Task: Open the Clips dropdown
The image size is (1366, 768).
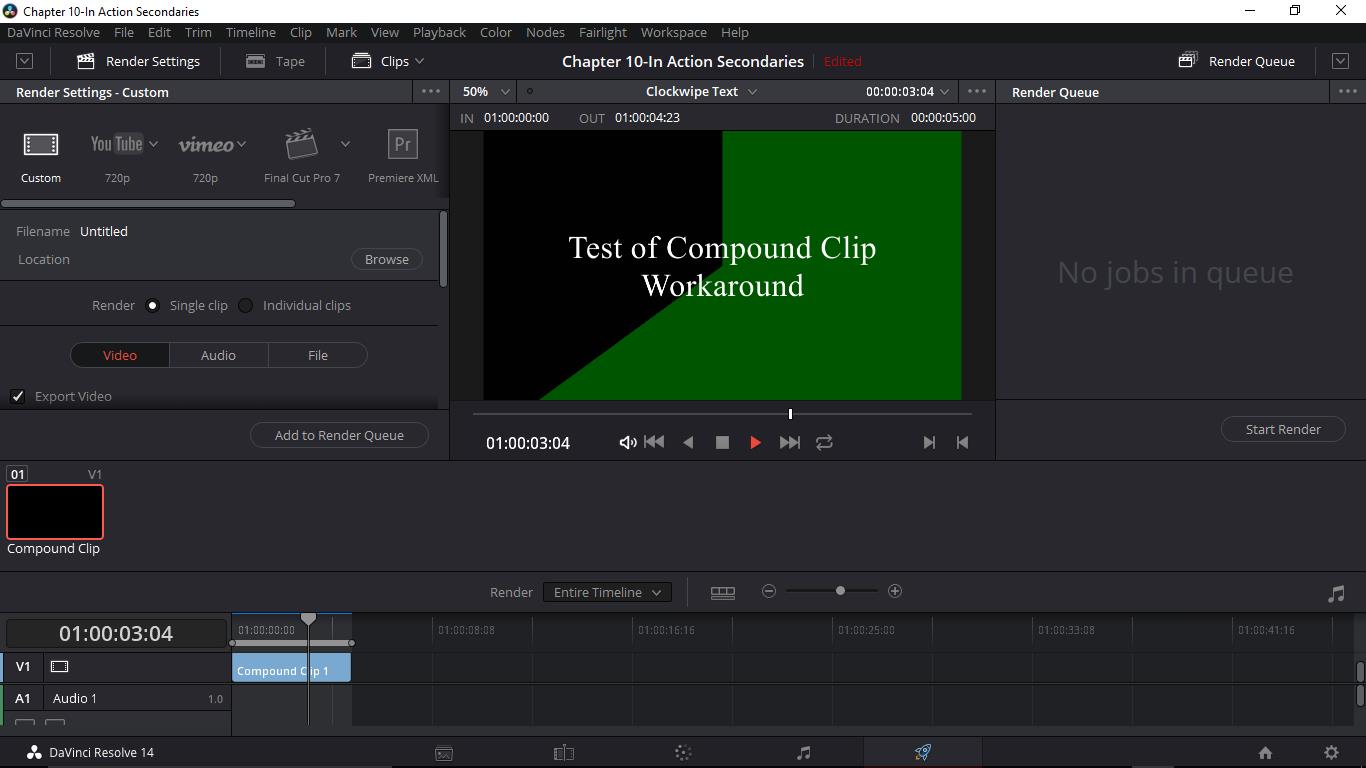Action: click(388, 61)
